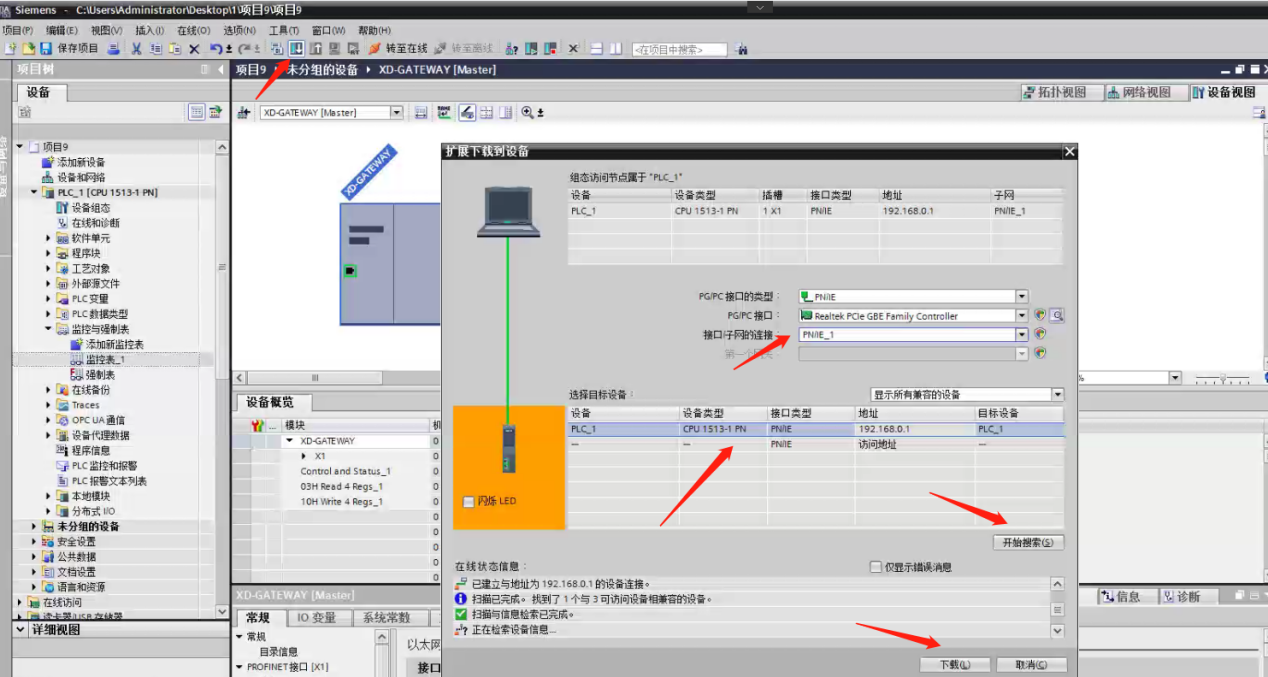Open the 在线(O) menu
1268x677 pixels.
[x=194, y=30]
